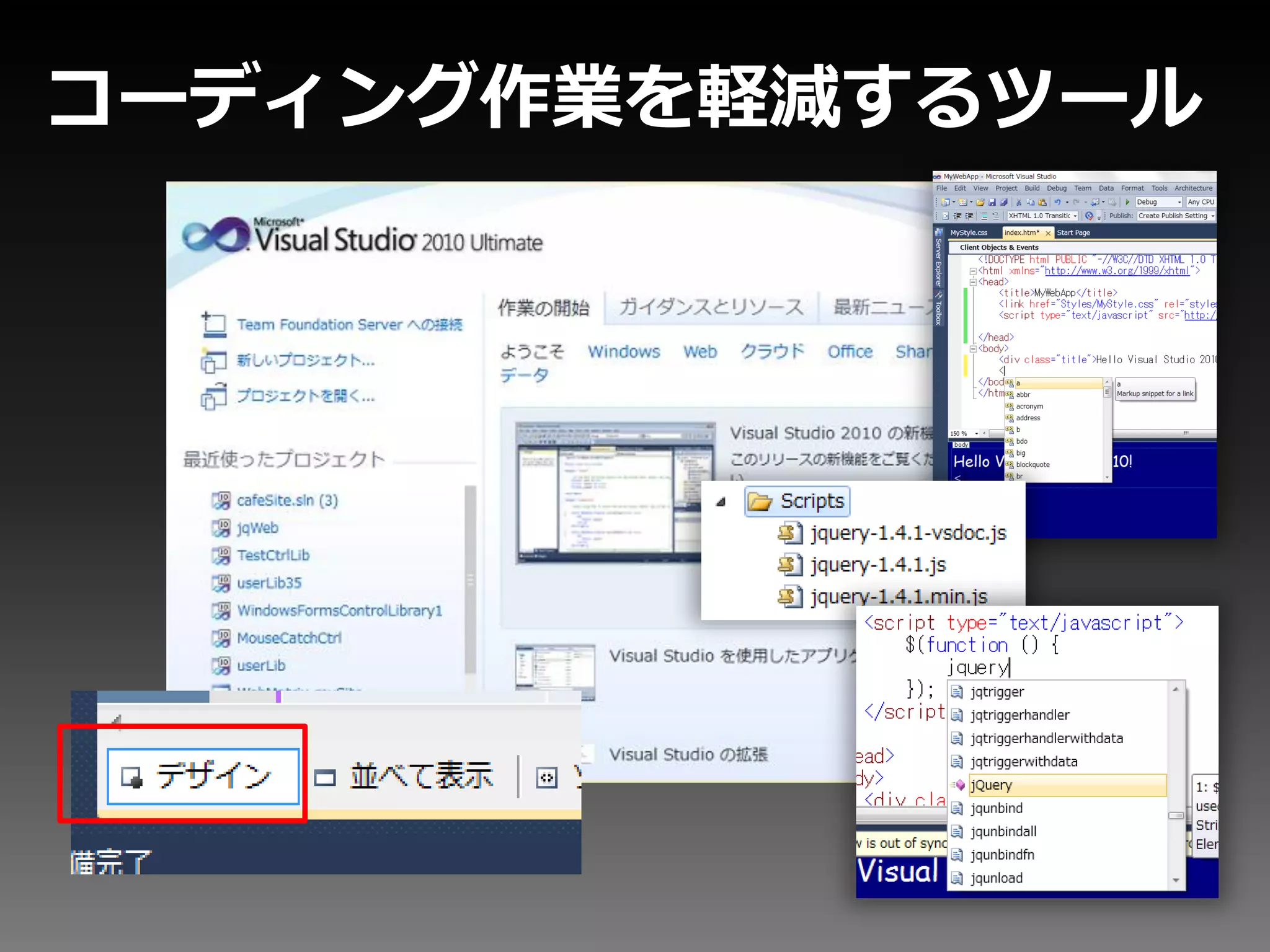The image size is (1270, 952).
Task: Open the Any CPU platform dropdown
Action: (1201, 202)
